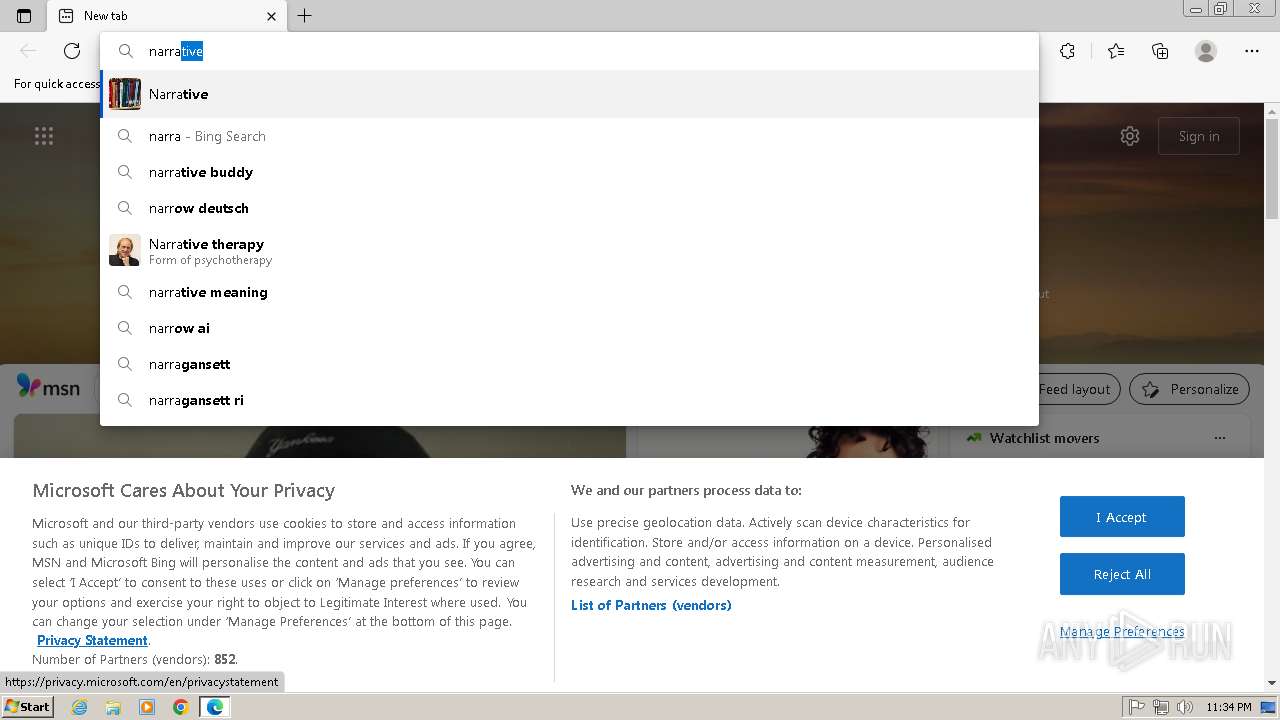
Task: Click I Accept button
Action: pos(1122,517)
